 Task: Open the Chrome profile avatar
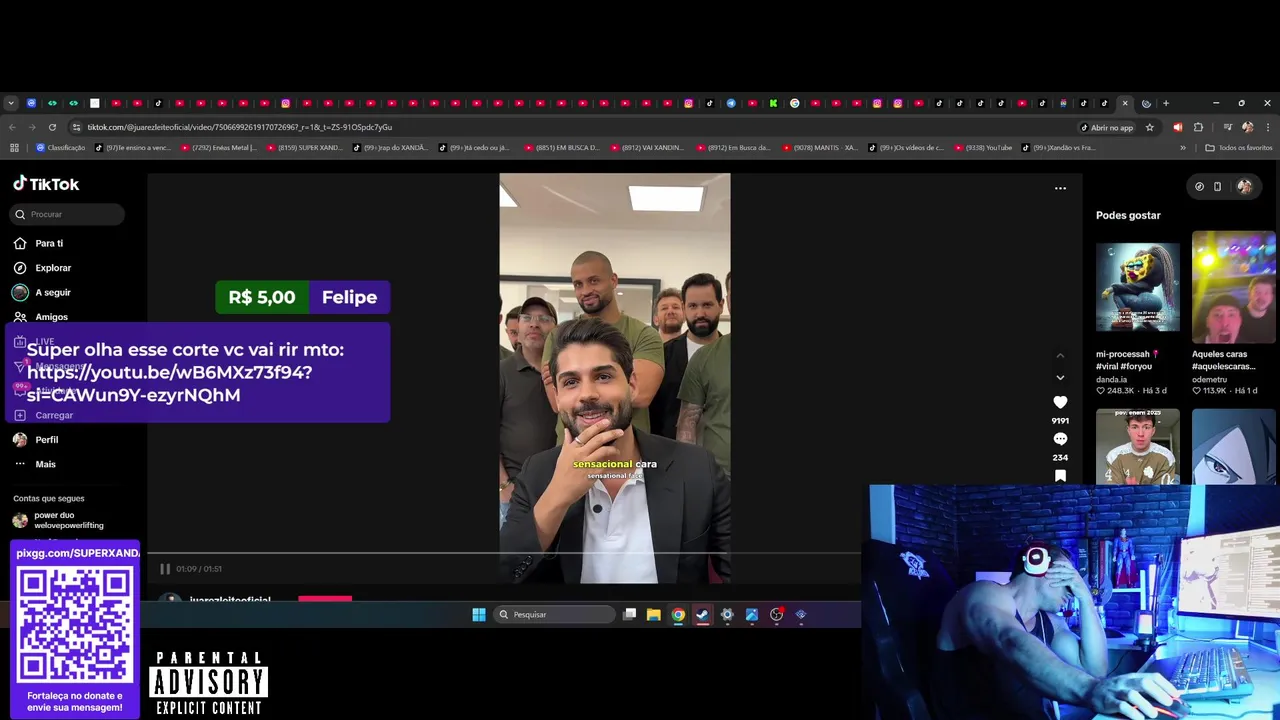[1247, 127]
